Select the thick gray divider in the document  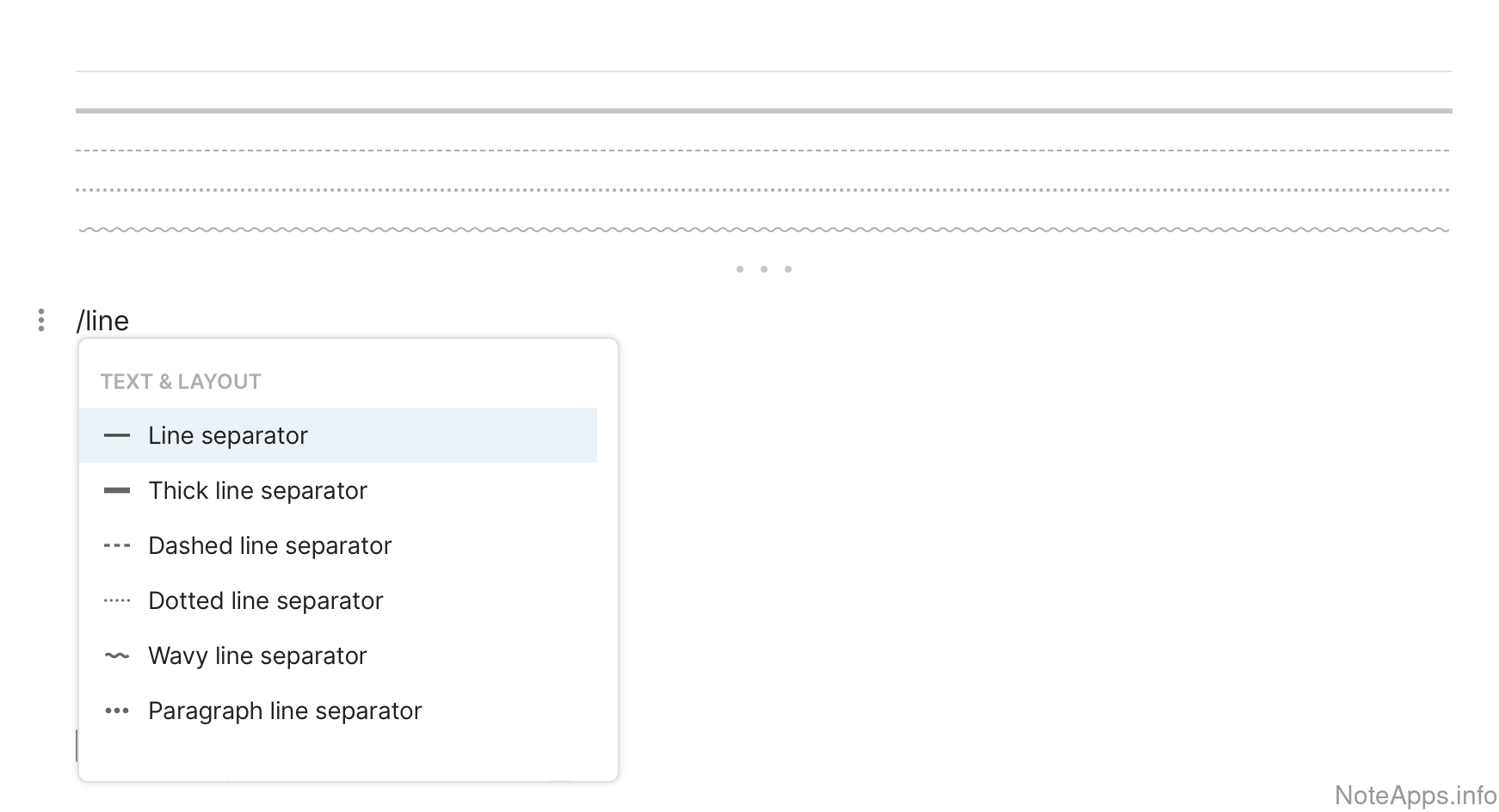pyautogui.click(x=763, y=111)
